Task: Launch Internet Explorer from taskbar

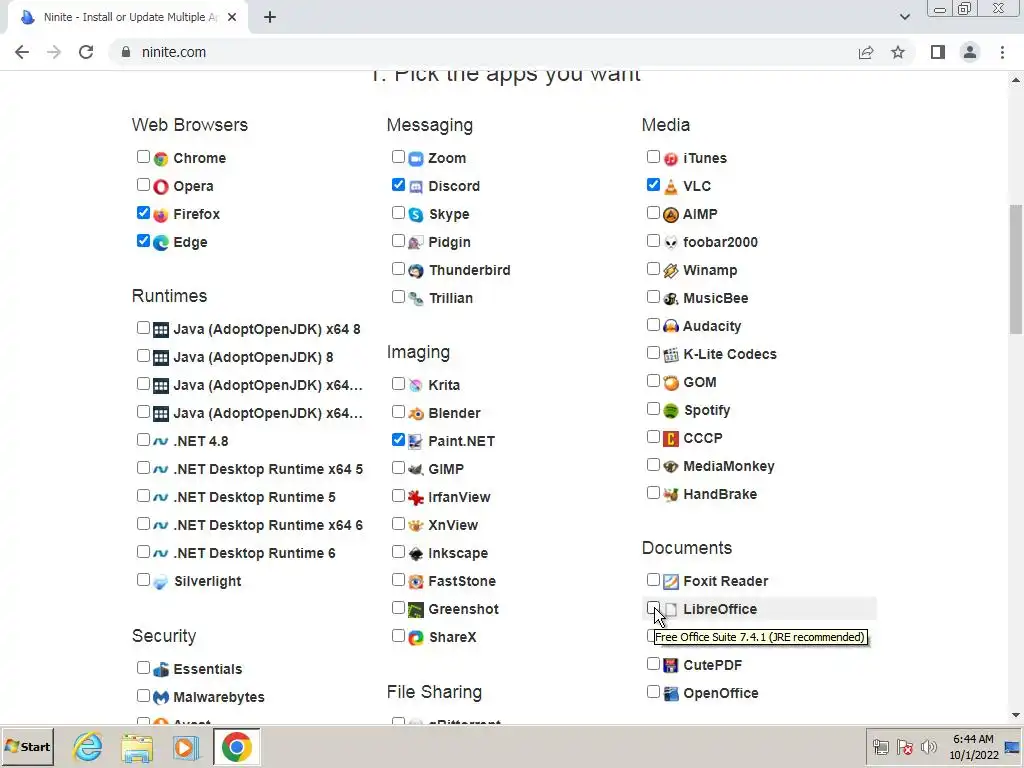Action: point(88,747)
